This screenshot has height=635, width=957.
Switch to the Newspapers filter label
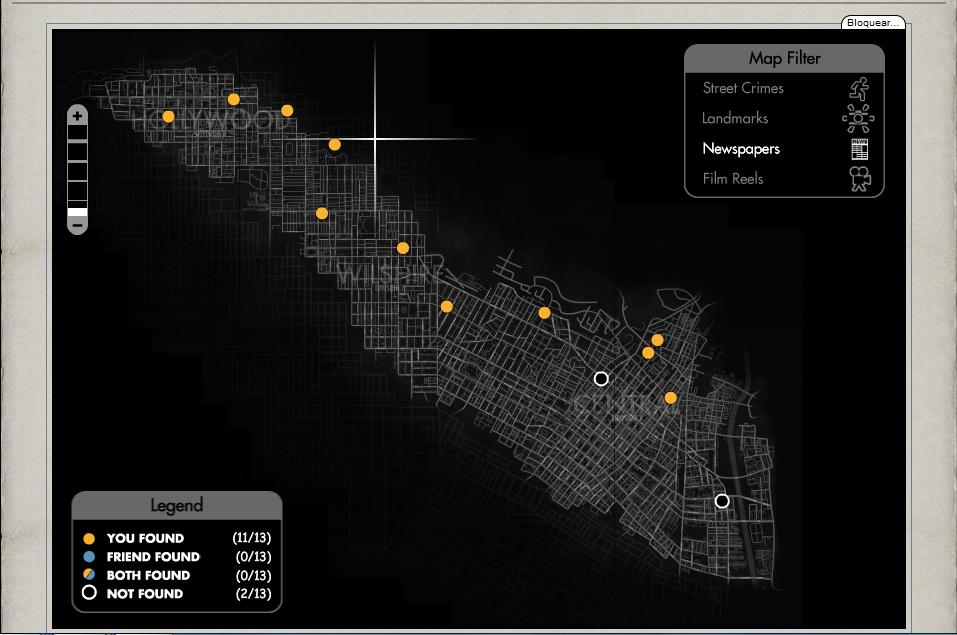[x=741, y=149]
